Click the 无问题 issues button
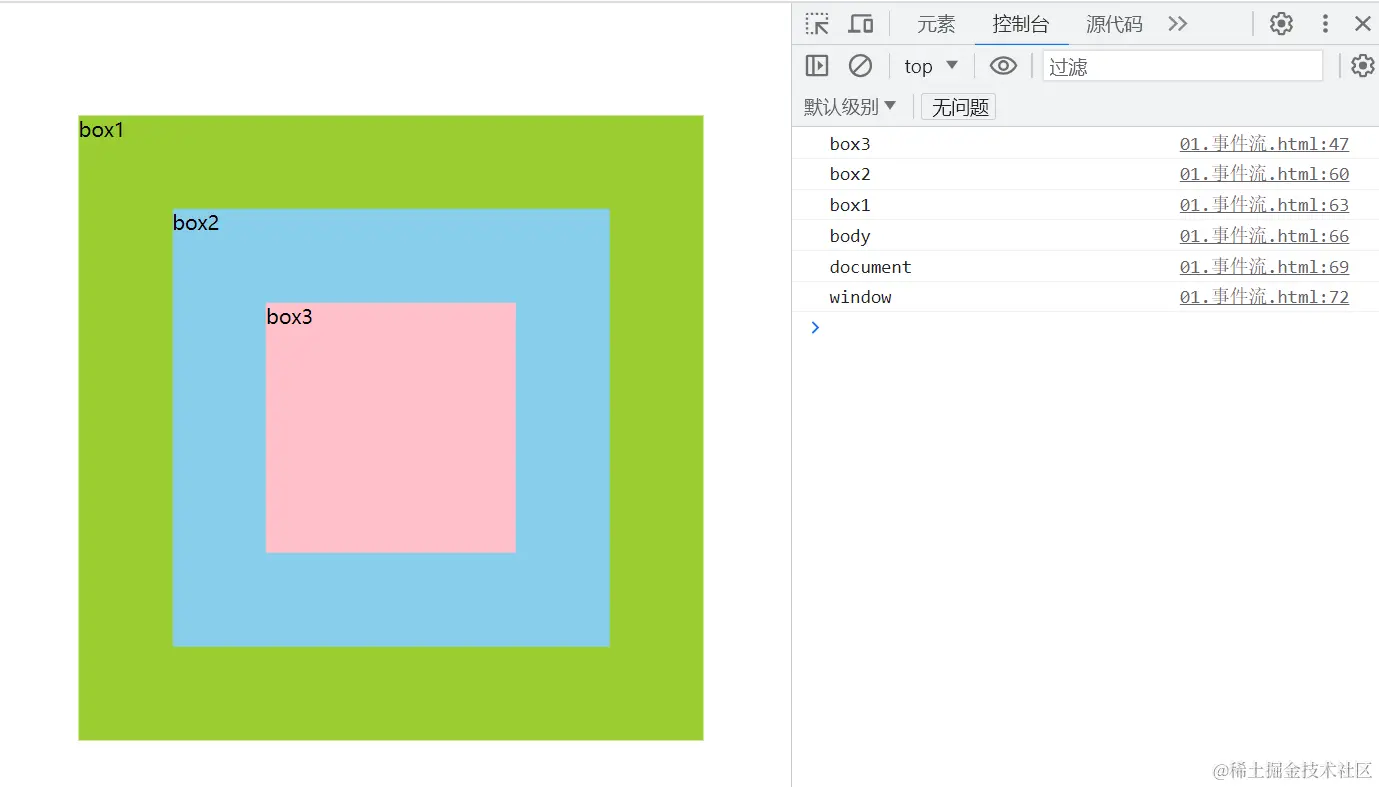 (x=959, y=107)
